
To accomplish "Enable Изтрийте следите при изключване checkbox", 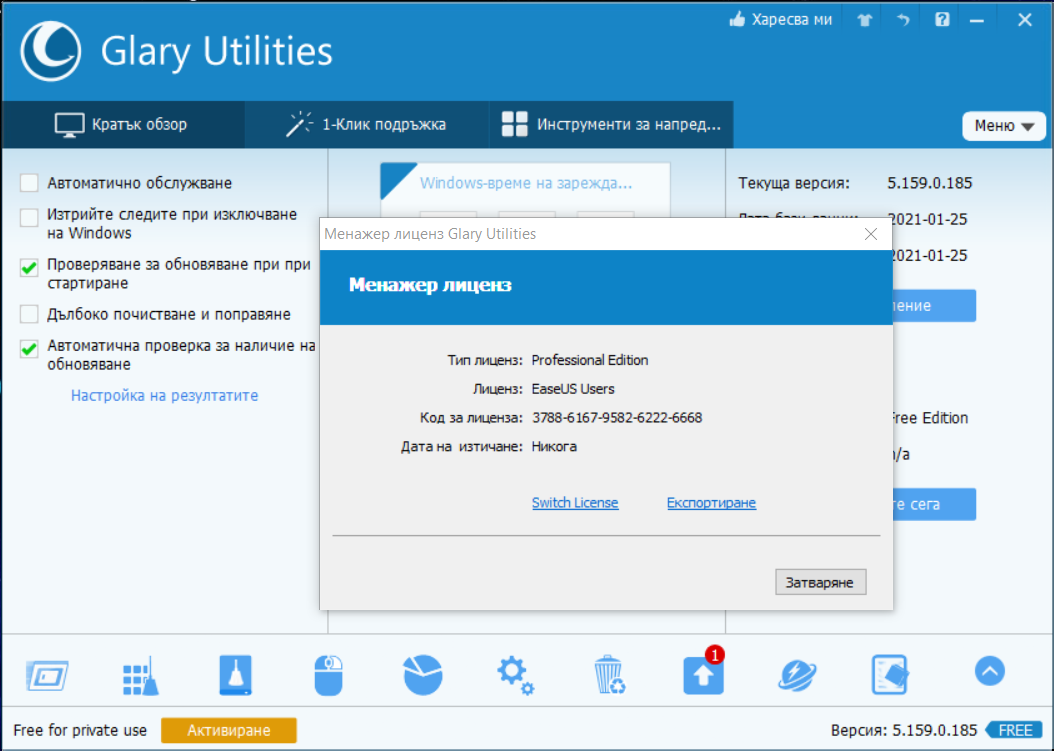I will point(29,217).
